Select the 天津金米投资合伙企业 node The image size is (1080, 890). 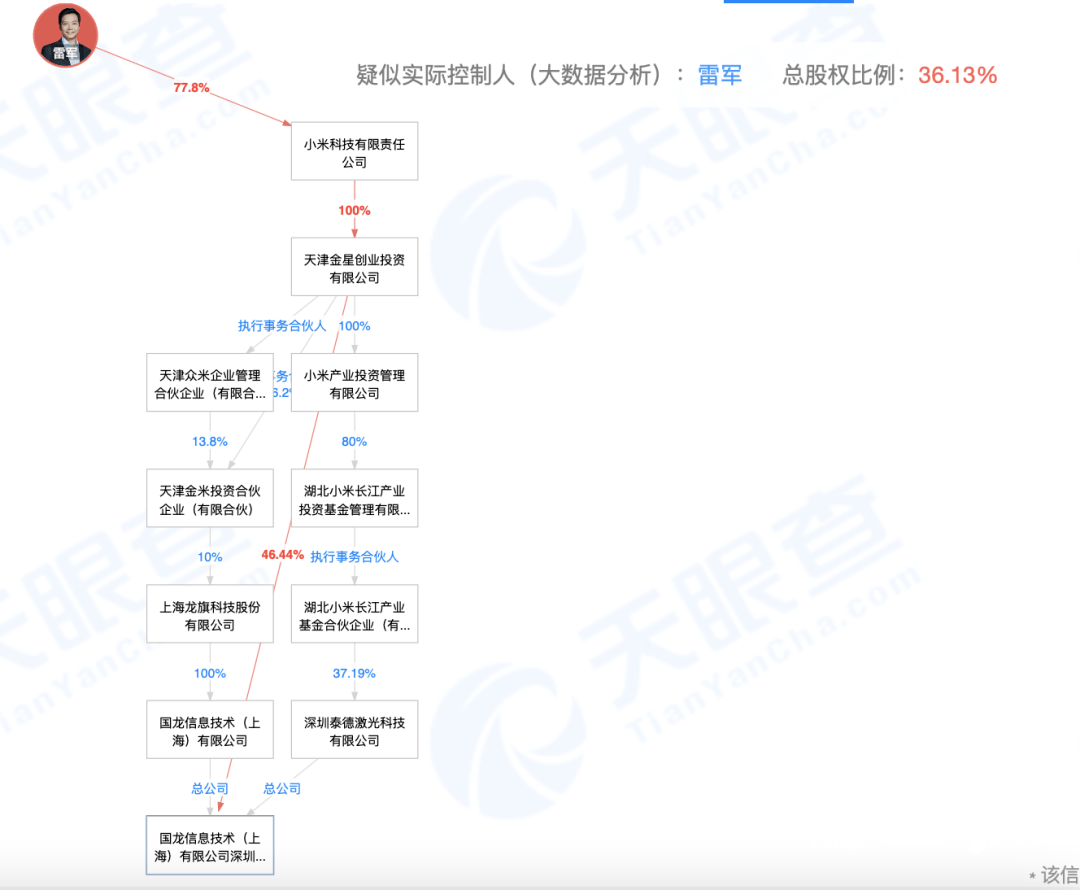click(210, 499)
